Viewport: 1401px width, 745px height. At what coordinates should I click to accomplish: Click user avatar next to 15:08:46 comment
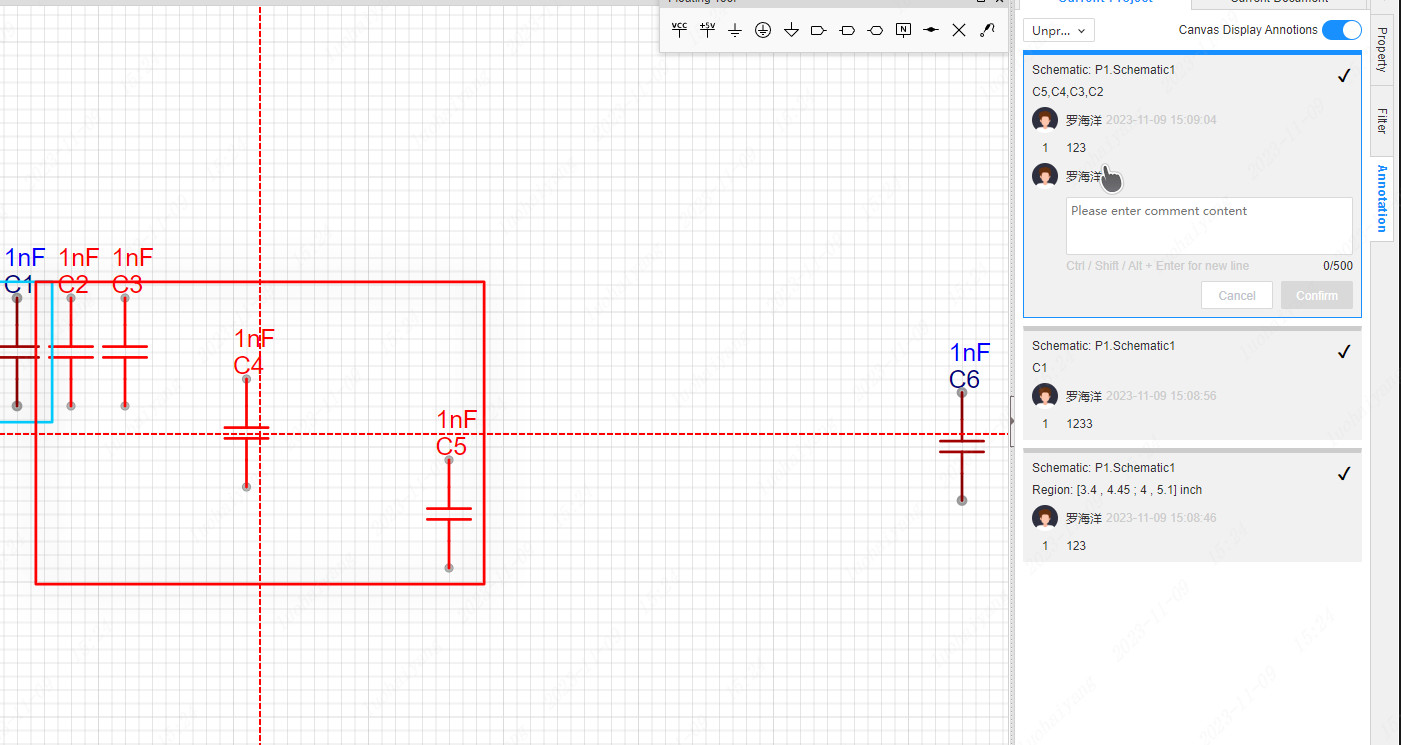pos(1045,518)
